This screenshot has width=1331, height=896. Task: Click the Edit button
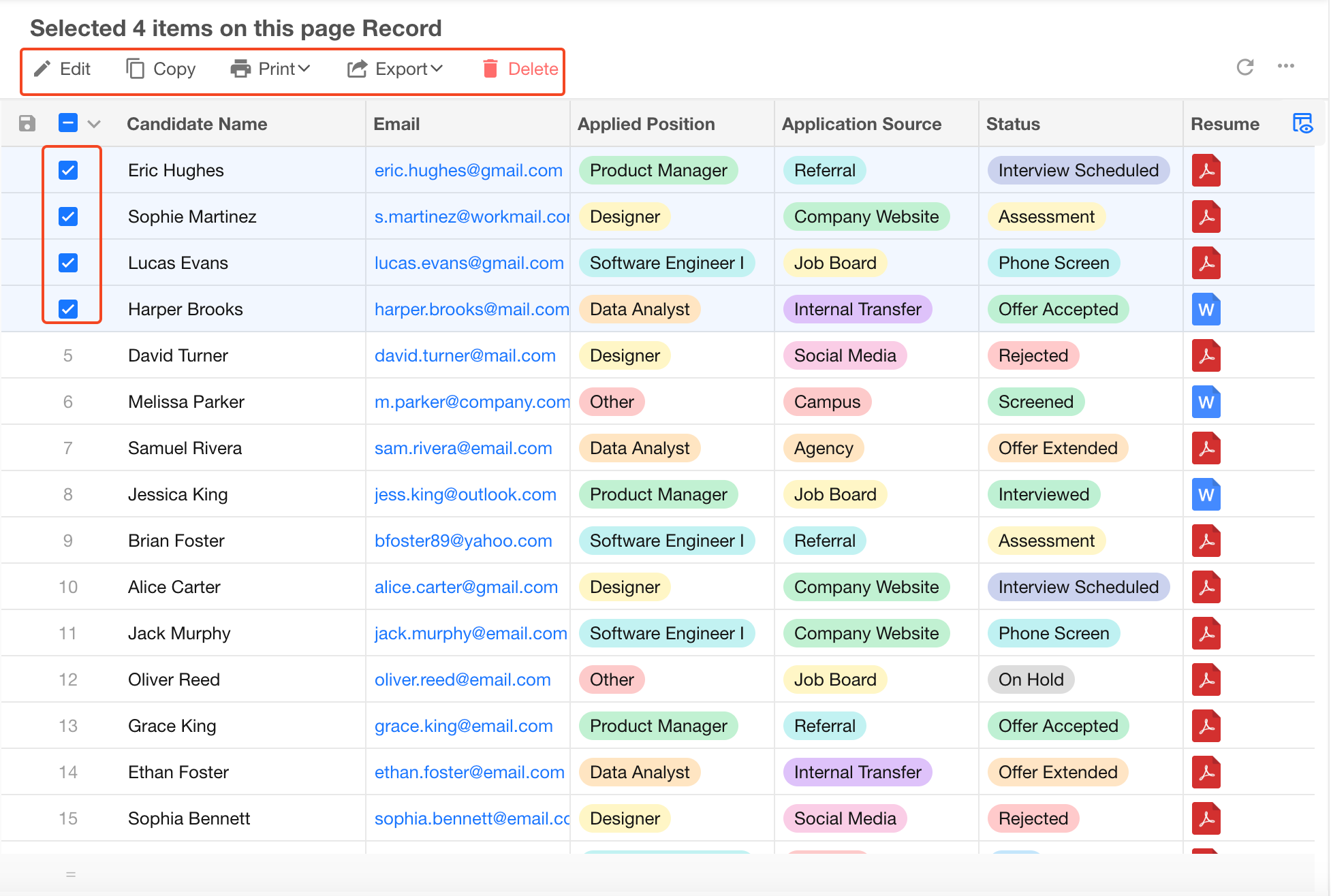(63, 69)
